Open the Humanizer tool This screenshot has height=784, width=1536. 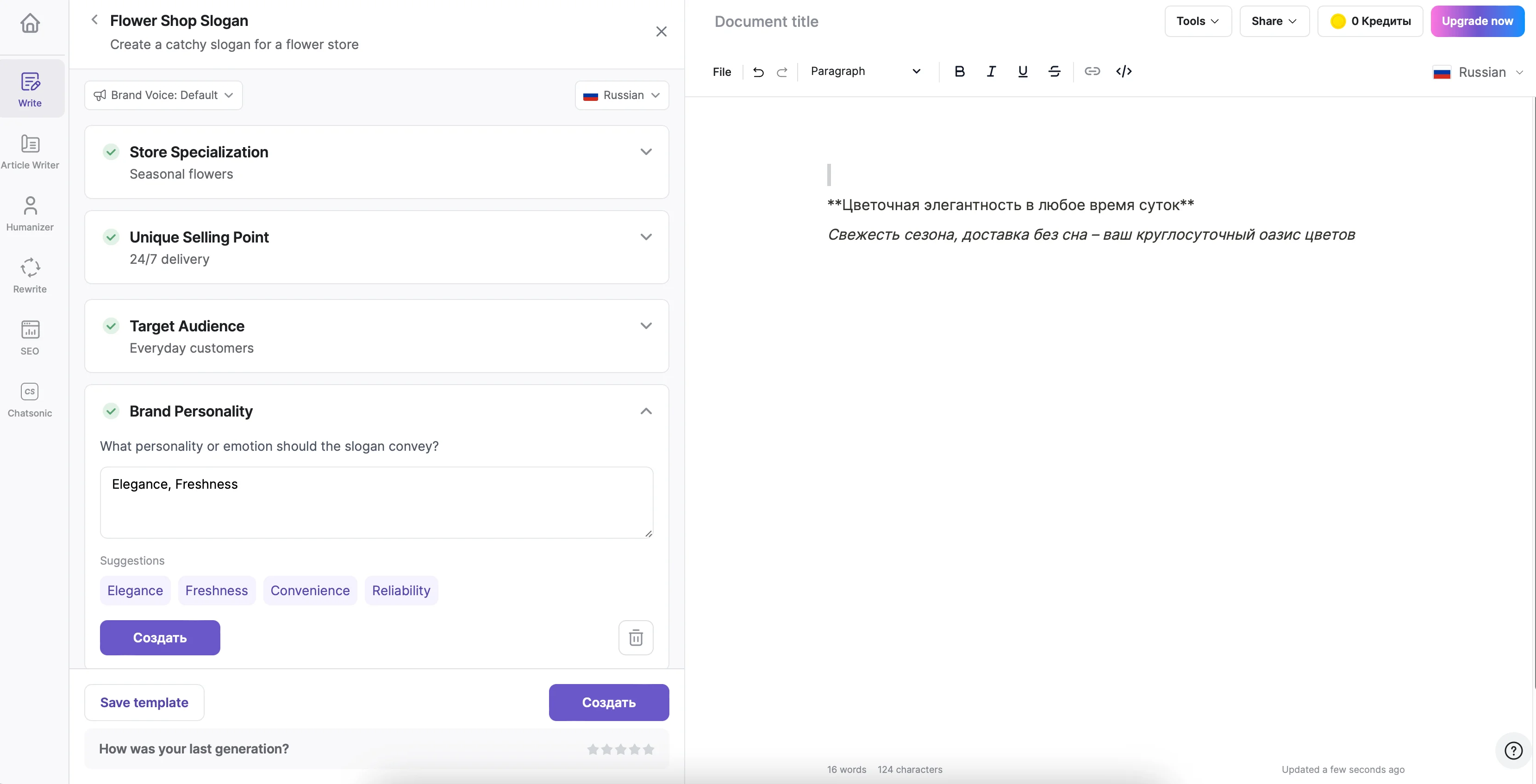(x=30, y=213)
